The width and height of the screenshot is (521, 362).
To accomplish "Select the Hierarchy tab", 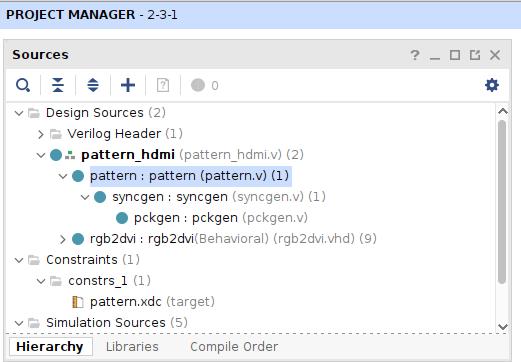I will coord(50,347).
